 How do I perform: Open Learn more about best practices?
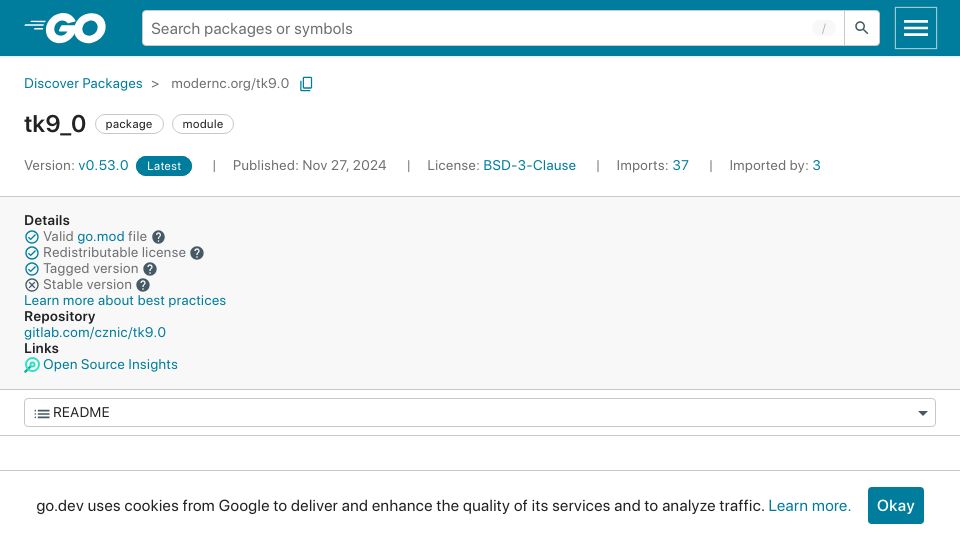coord(125,301)
